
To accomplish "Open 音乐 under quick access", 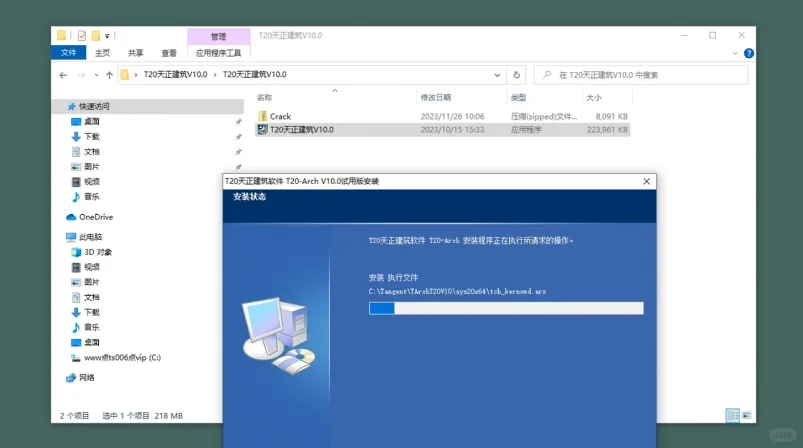I will click(92, 197).
